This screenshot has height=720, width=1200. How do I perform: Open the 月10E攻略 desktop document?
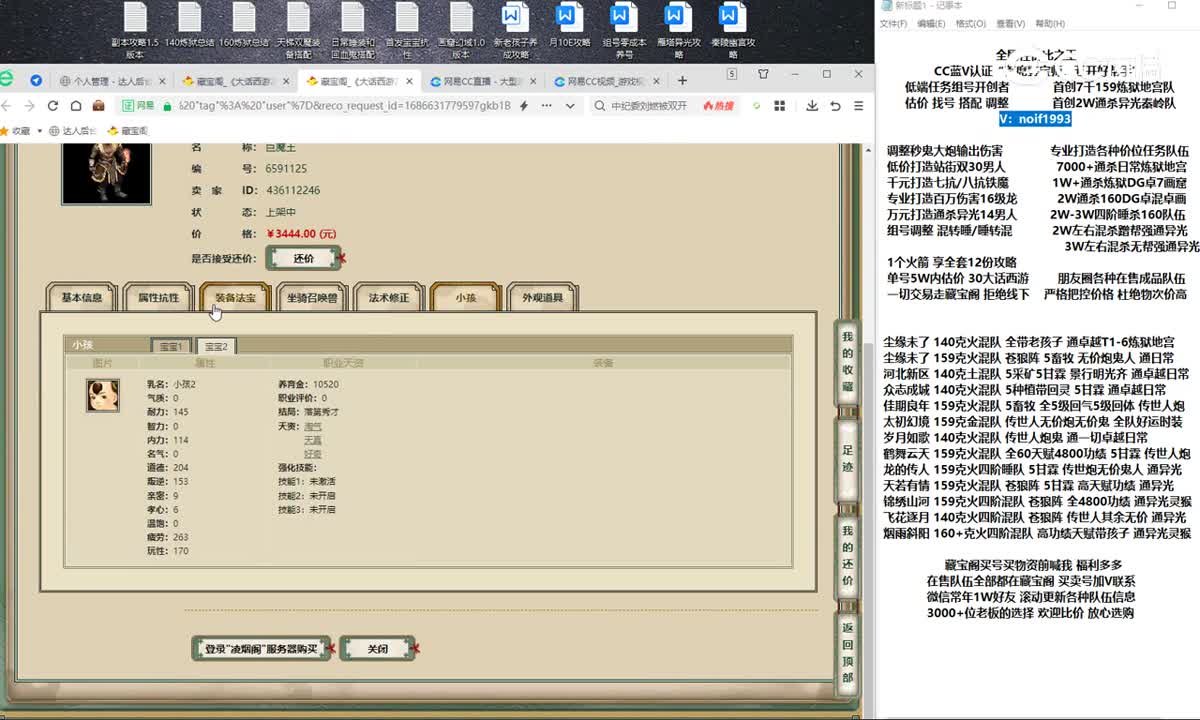pyautogui.click(x=566, y=30)
